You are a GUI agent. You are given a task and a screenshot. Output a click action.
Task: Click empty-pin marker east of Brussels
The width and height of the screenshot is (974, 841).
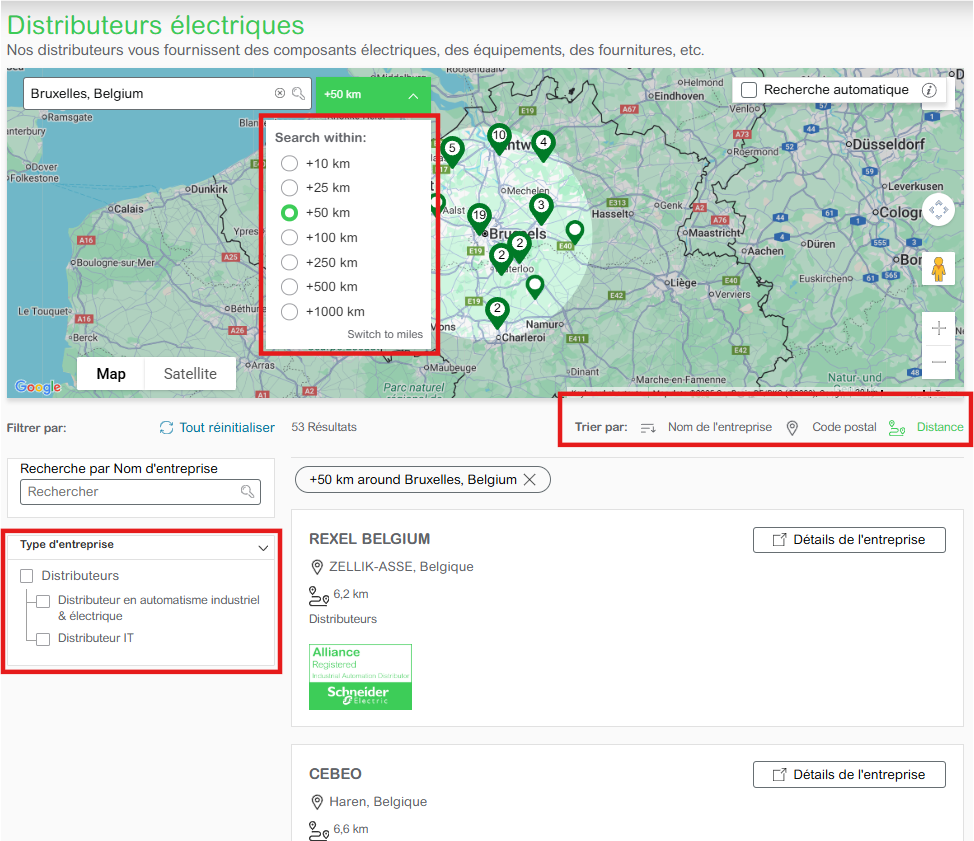pyautogui.click(x=575, y=232)
